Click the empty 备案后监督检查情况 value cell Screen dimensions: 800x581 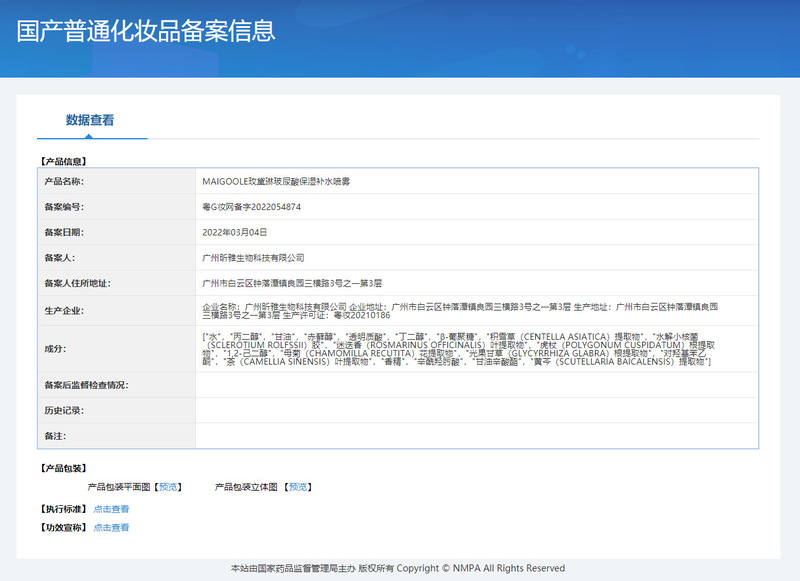click(x=476, y=385)
